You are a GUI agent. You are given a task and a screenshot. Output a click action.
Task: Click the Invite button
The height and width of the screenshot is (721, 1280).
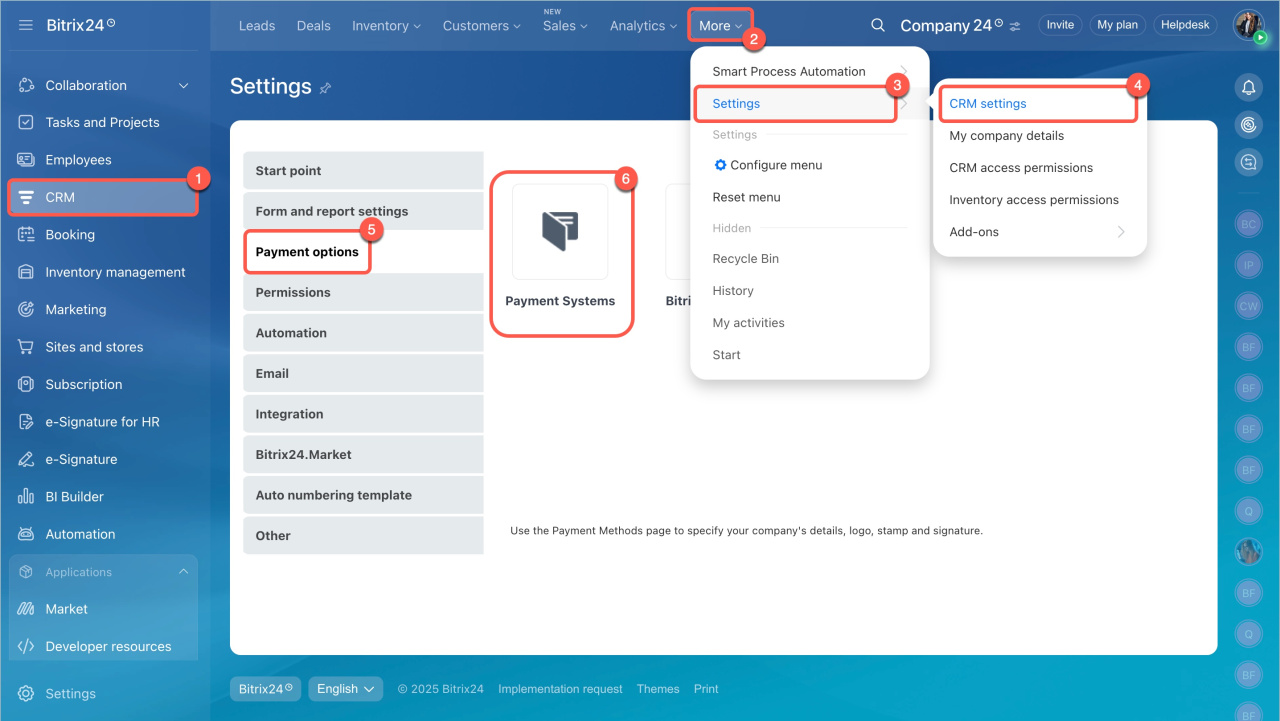[1060, 25]
